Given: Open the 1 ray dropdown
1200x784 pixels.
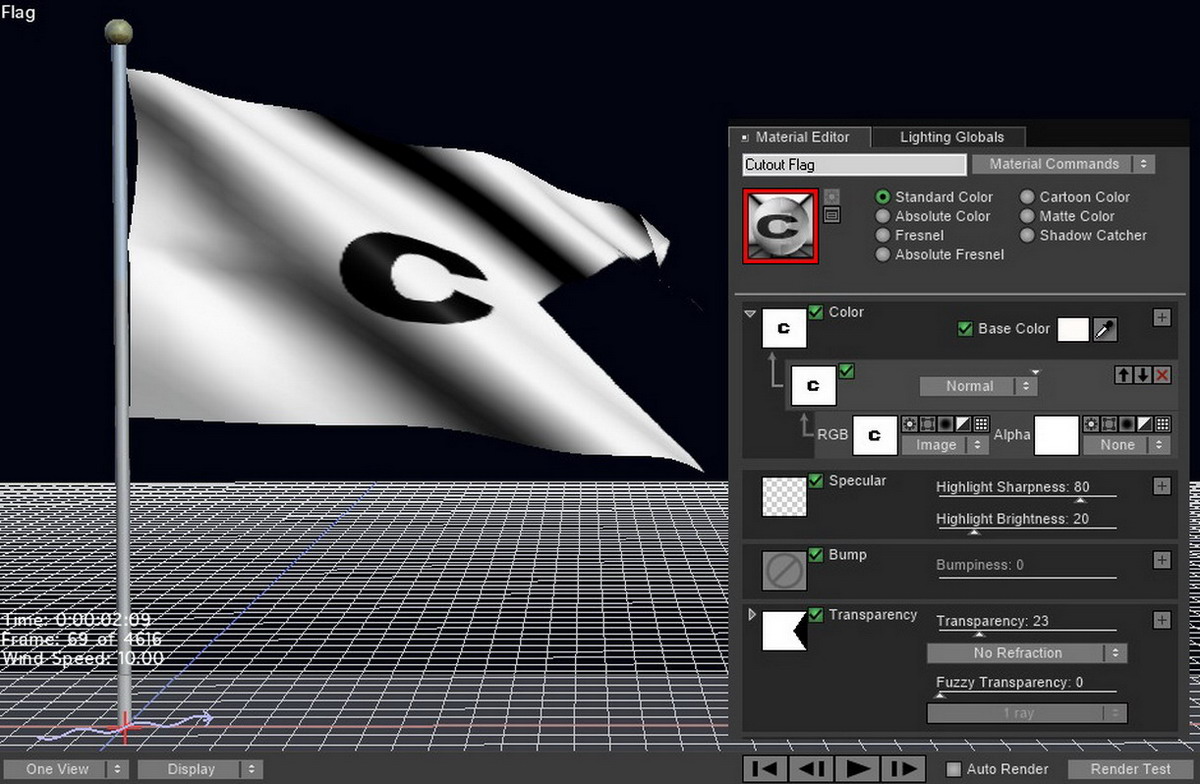Looking at the screenshot, I should tap(1027, 713).
